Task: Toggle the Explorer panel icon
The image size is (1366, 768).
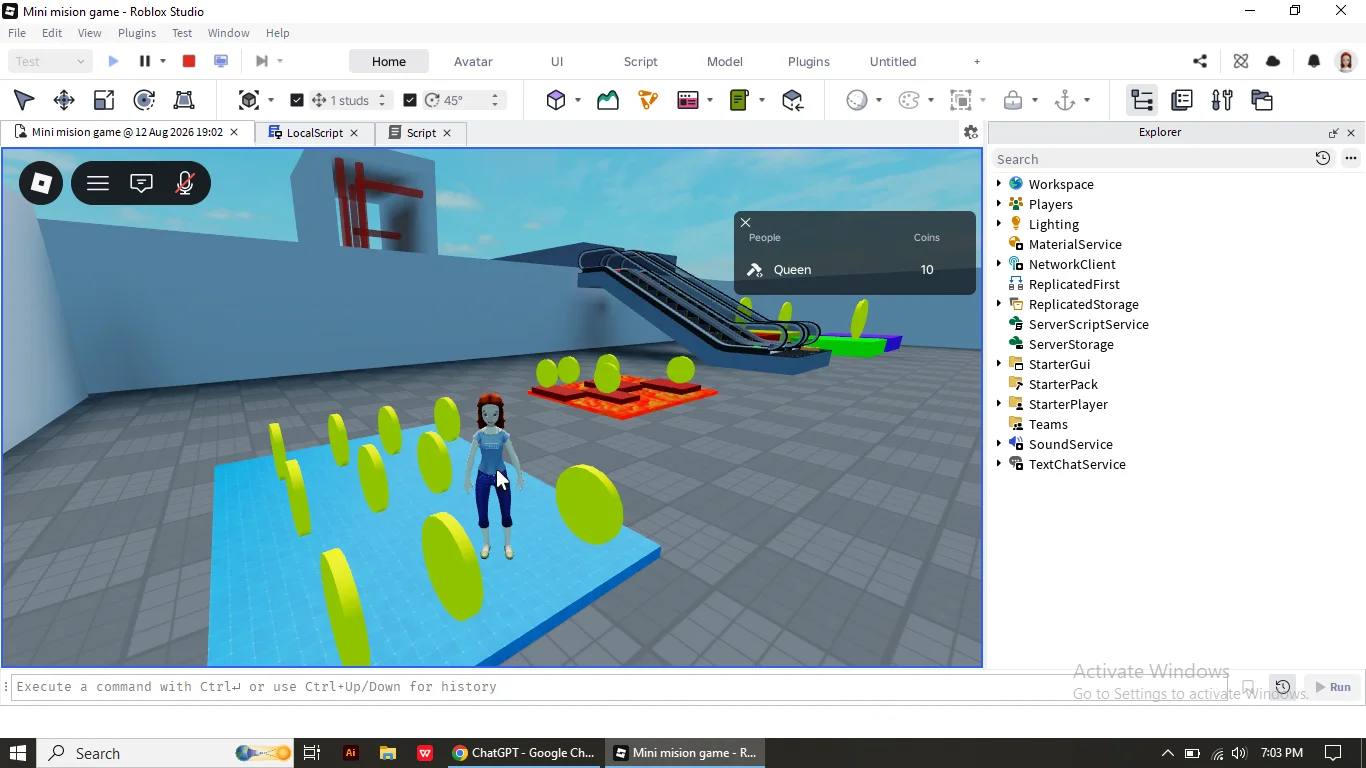Action: [x=1142, y=100]
